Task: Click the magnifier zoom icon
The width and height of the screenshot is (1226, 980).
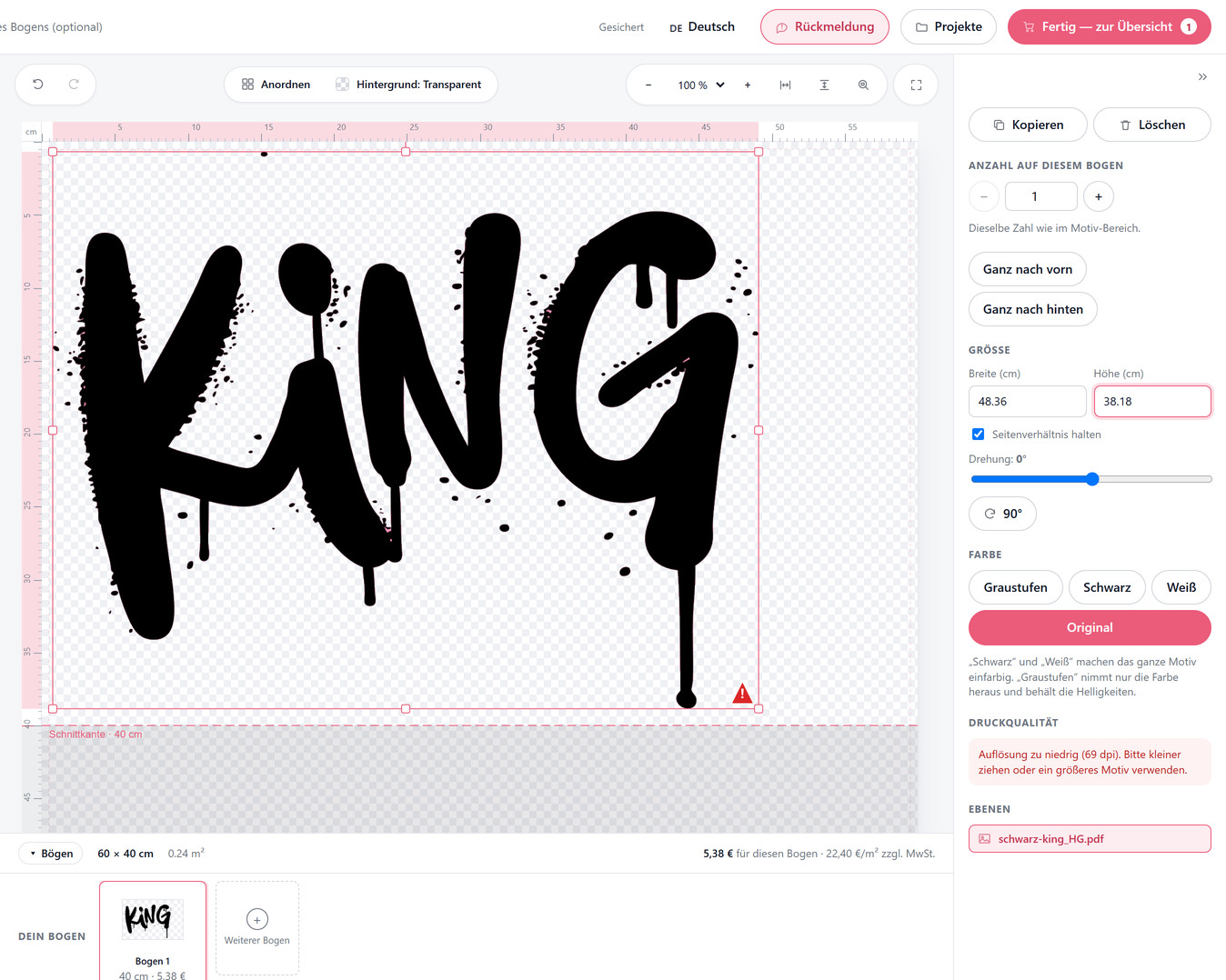Action: click(x=863, y=85)
